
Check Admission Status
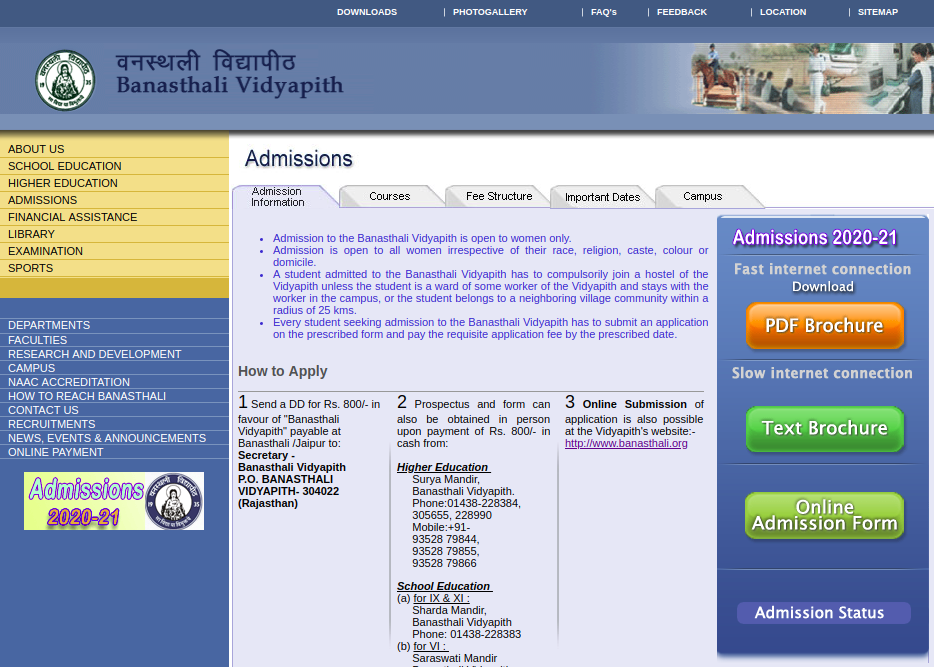pyautogui.click(x=824, y=613)
